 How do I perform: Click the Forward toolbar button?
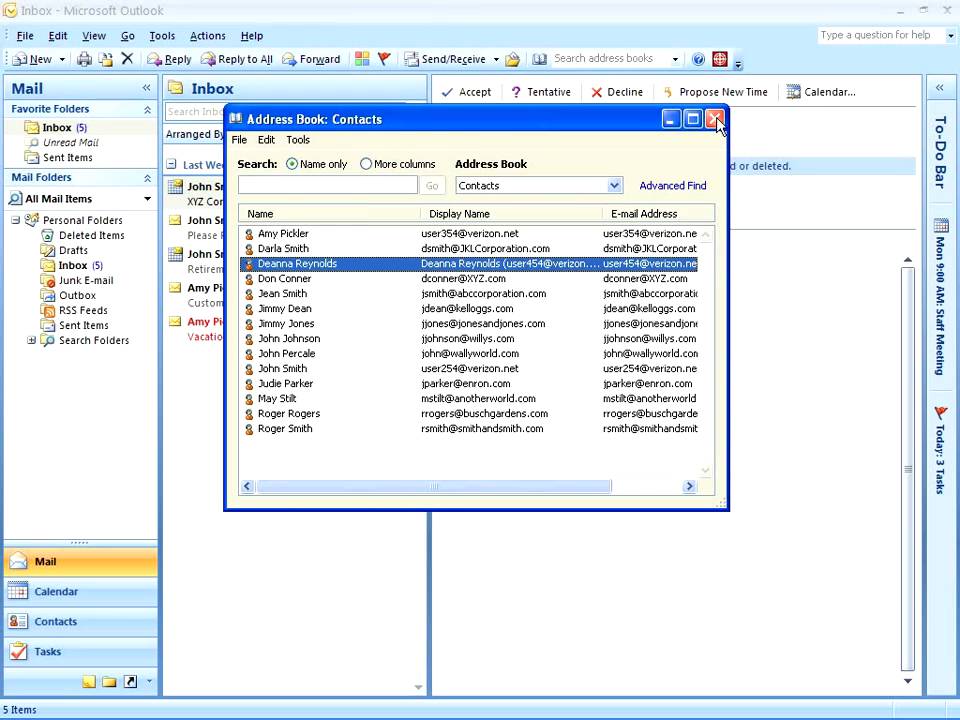tap(311, 59)
